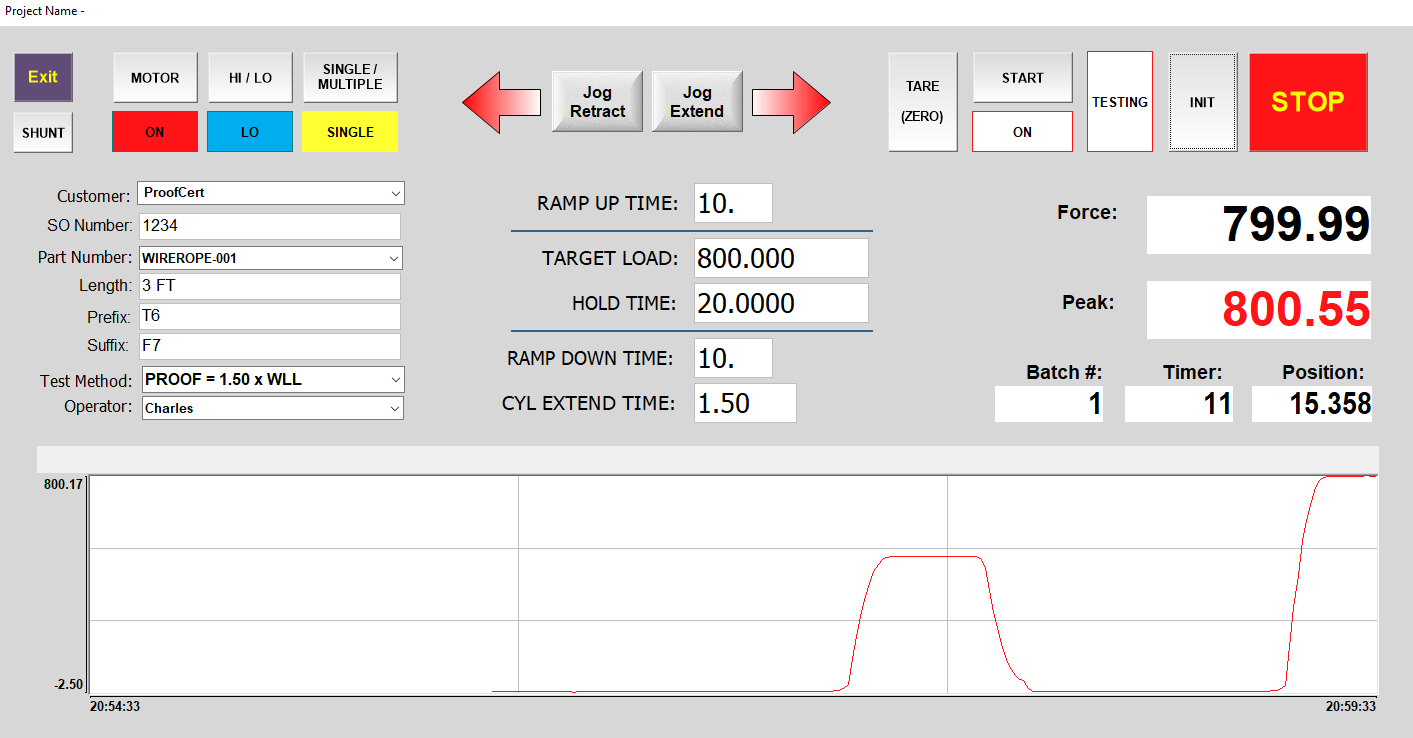Click the yellow SINGLE status indicator
The image size is (1413, 738).
(350, 132)
